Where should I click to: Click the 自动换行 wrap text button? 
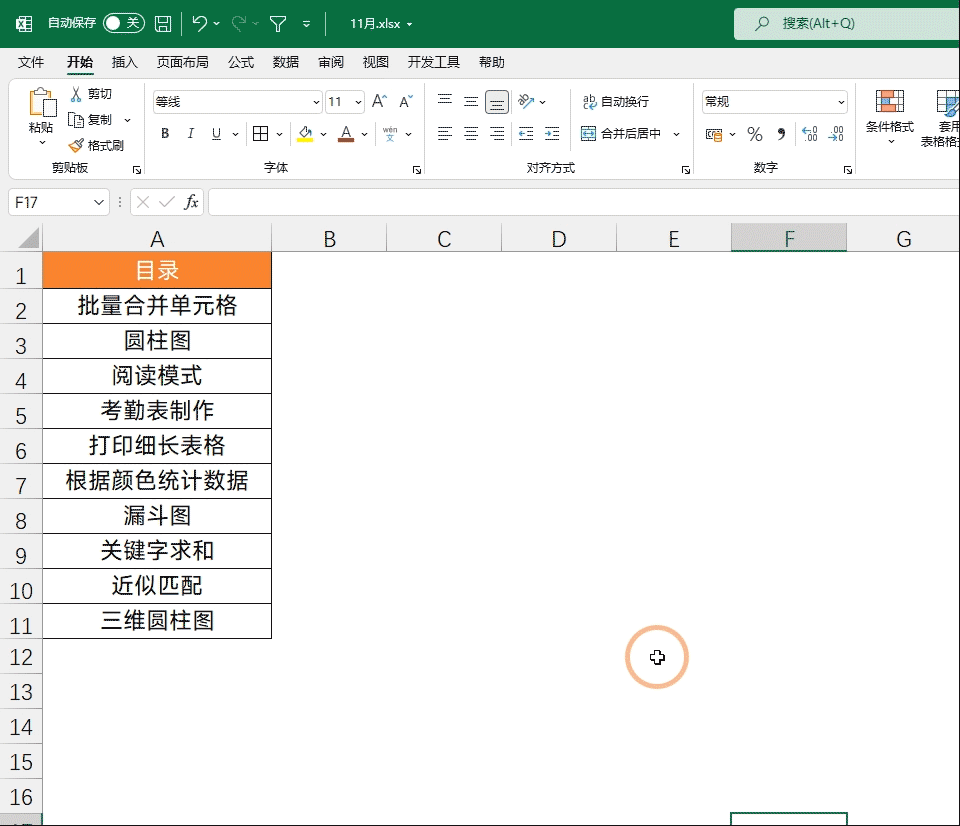tap(616, 102)
